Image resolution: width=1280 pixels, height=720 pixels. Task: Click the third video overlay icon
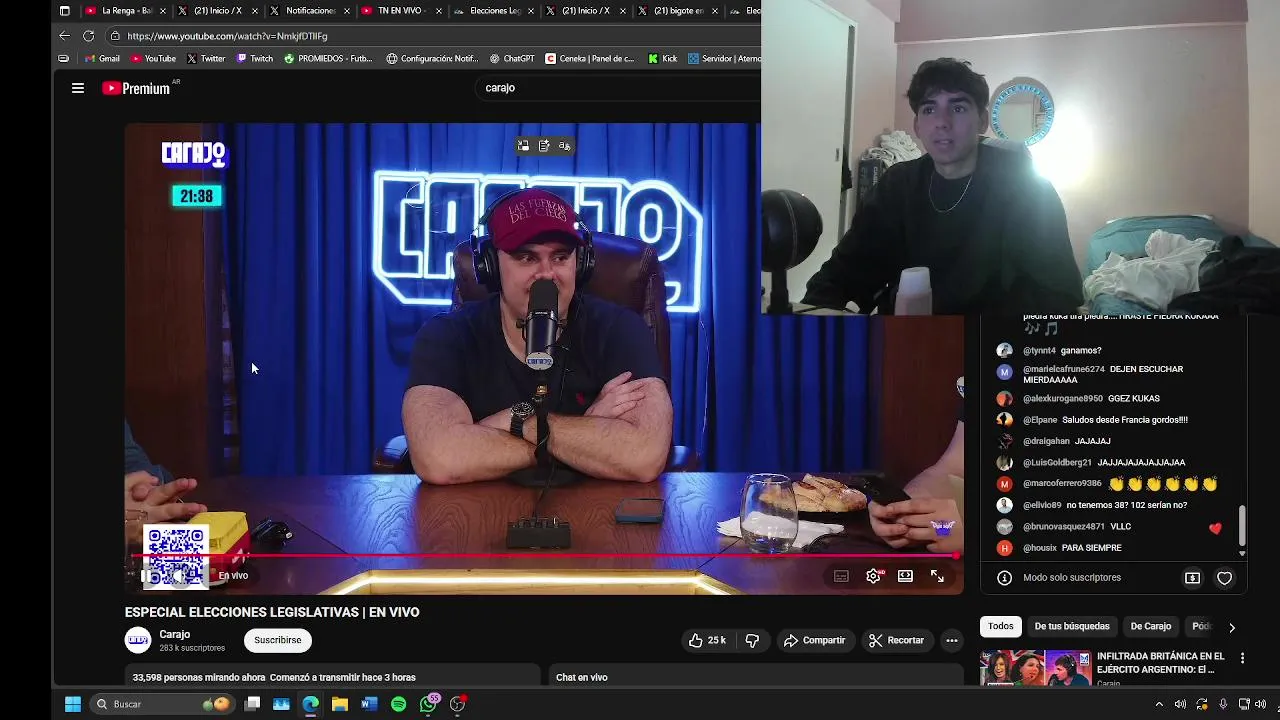click(x=565, y=146)
